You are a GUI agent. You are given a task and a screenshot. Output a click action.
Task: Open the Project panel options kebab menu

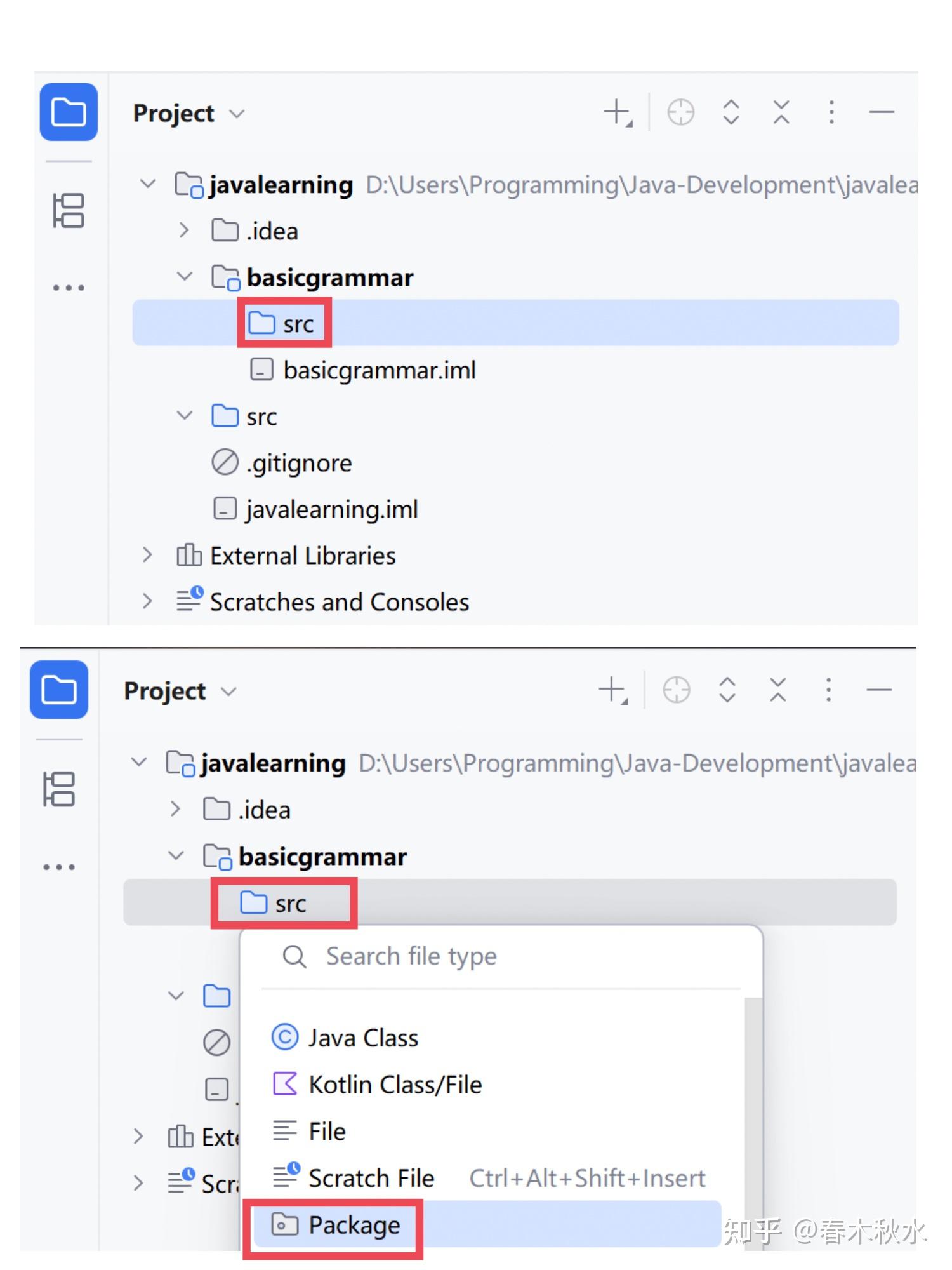(830, 111)
